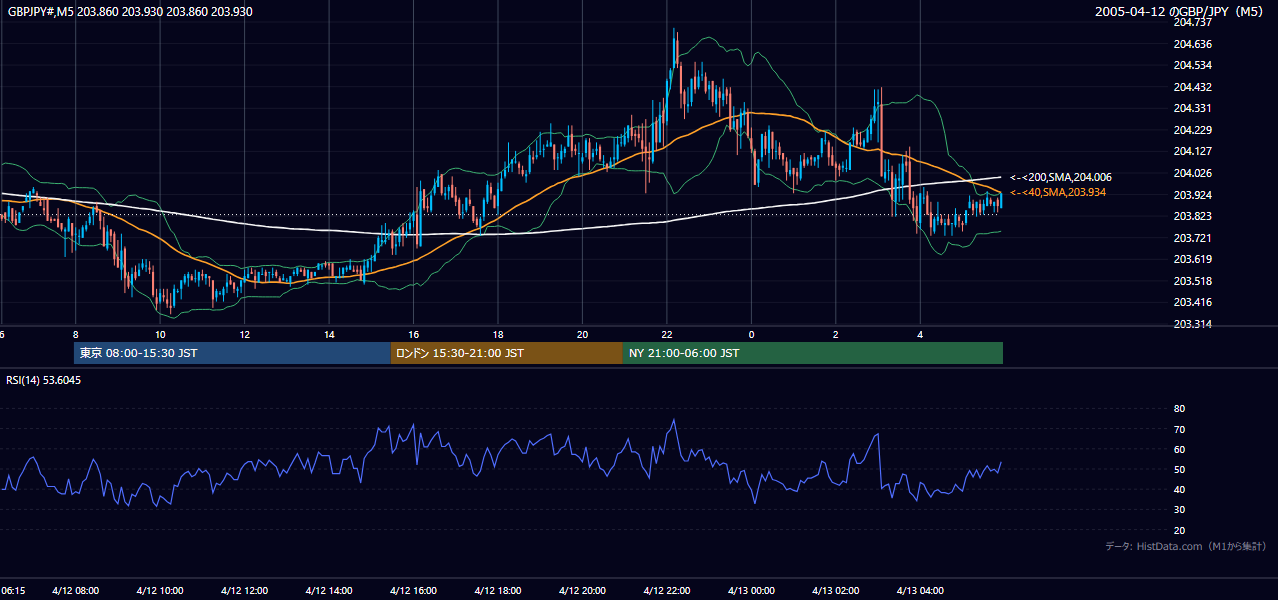Click price axis value 203.518

[1192, 281]
